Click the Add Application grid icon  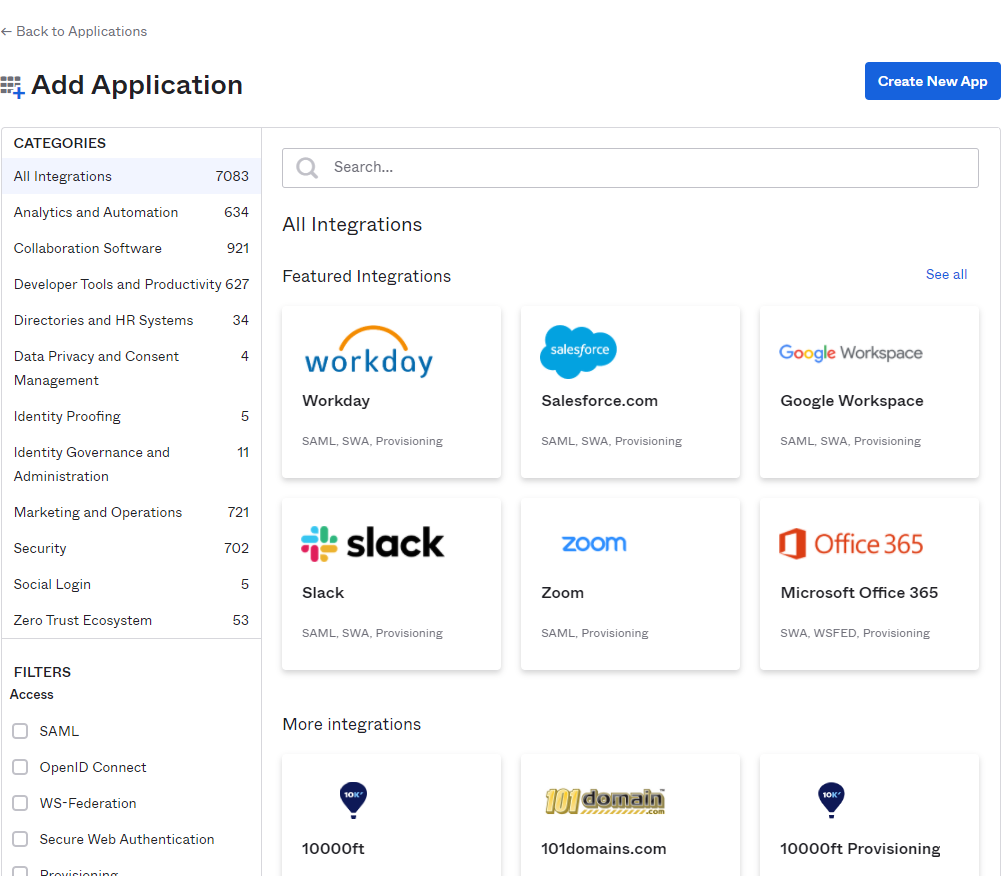[x=12, y=87]
